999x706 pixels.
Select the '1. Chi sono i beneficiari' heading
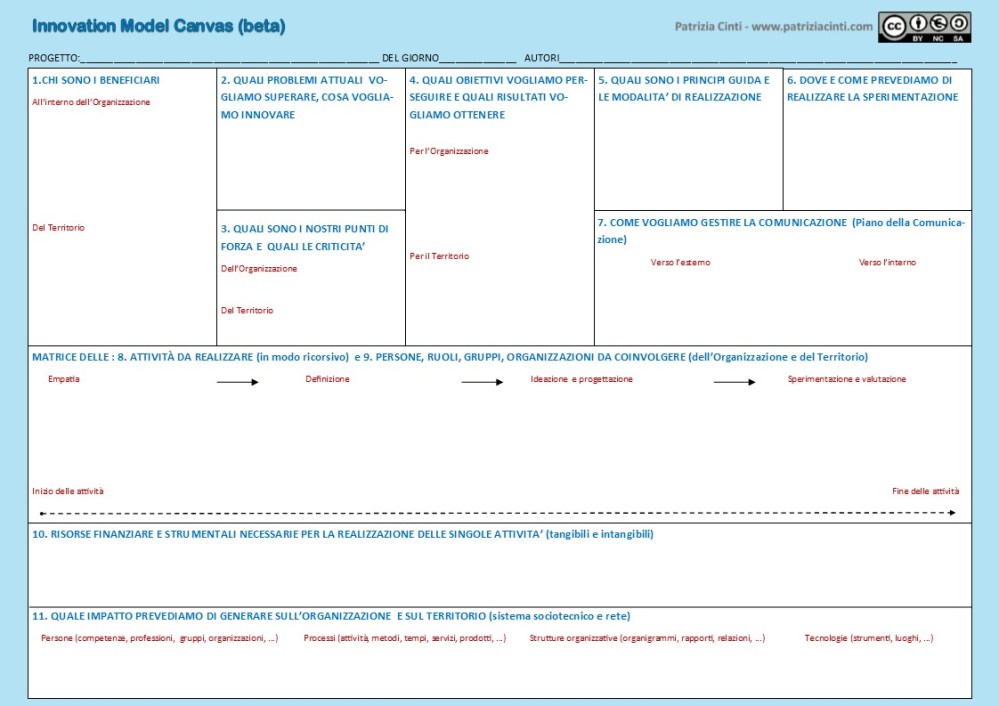point(96,80)
